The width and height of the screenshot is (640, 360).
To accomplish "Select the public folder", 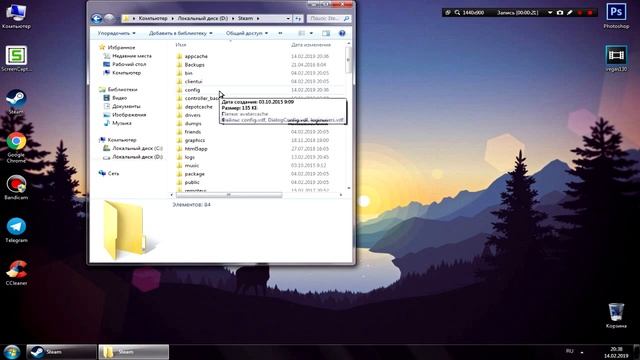I will pyautogui.click(x=192, y=182).
